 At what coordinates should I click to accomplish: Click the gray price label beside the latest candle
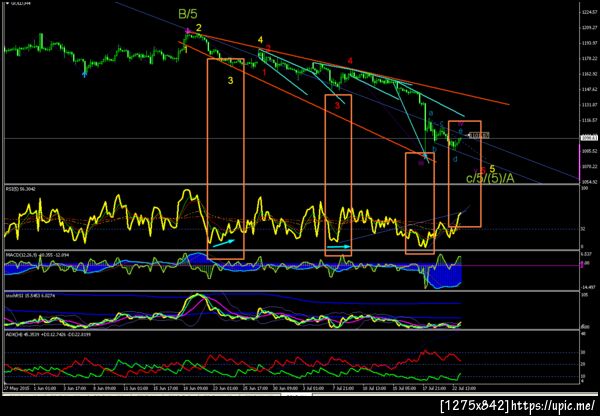pyautogui.click(x=479, y=135)
